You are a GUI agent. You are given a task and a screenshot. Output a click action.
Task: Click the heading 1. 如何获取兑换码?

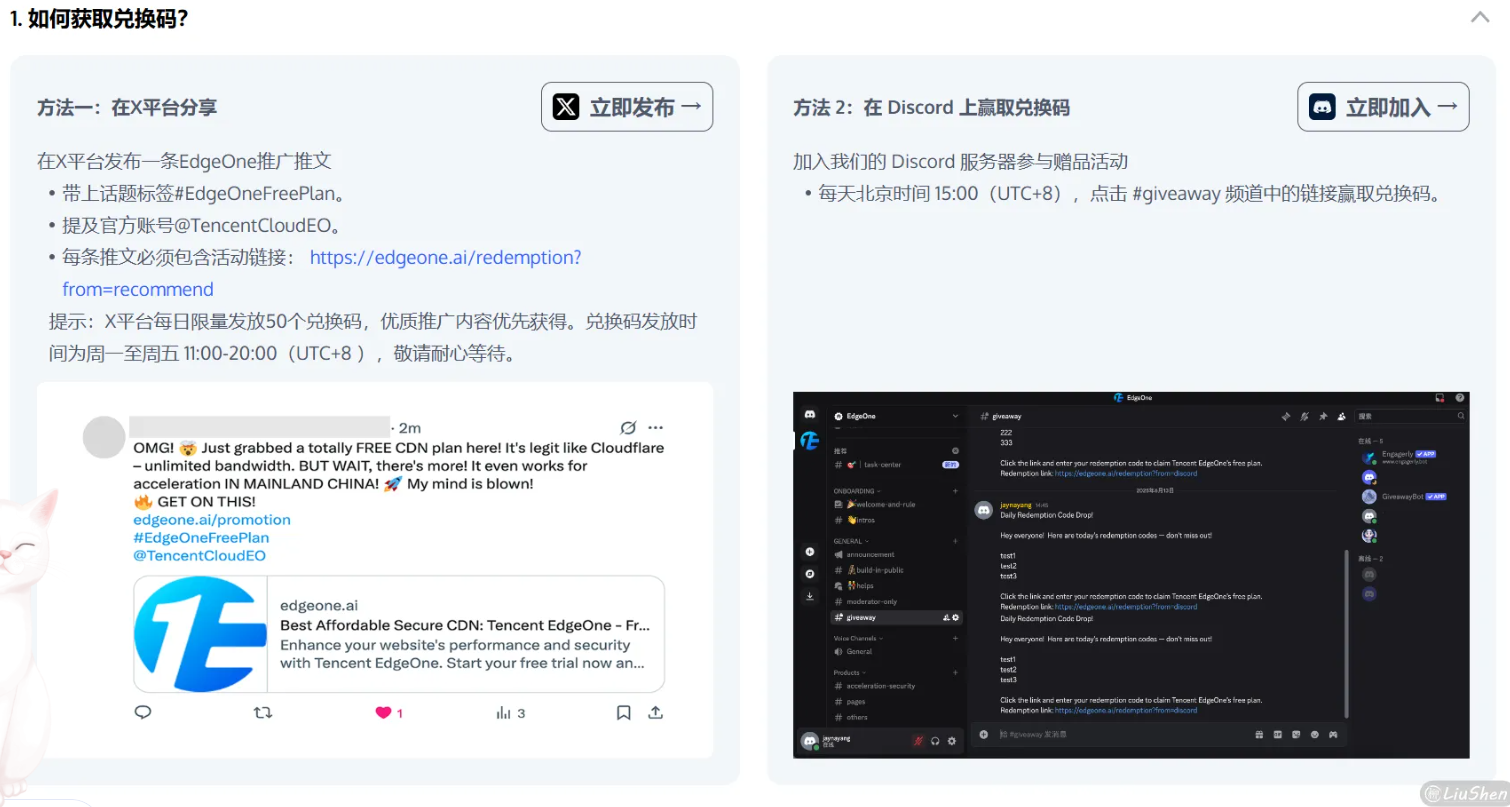(x=99, y=18)
